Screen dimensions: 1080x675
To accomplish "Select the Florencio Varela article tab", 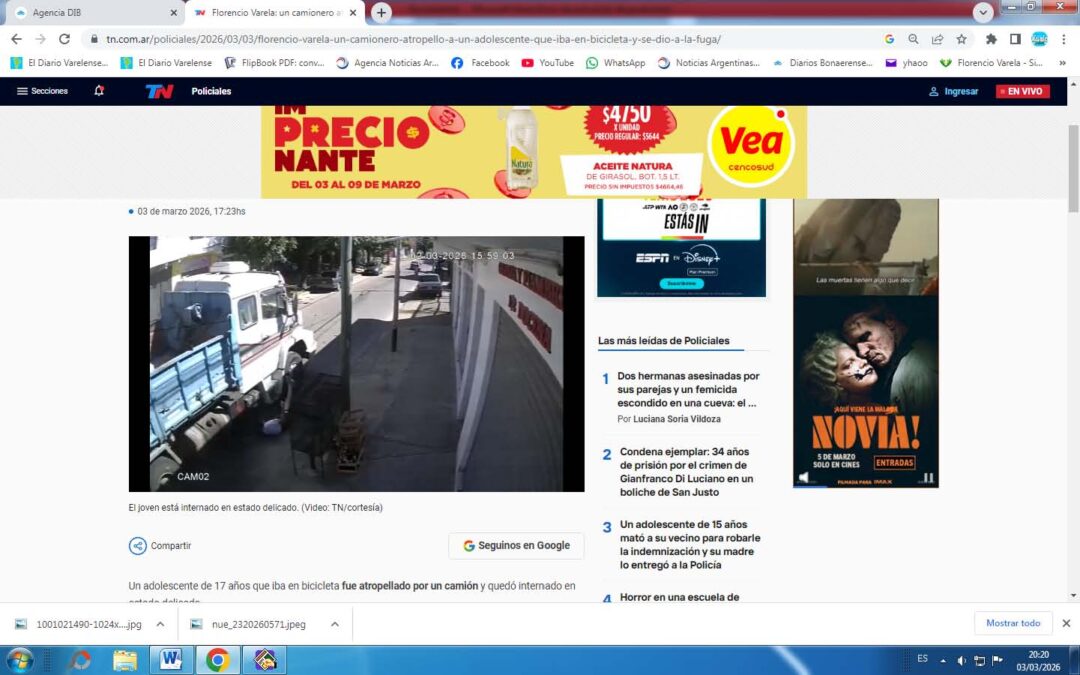I will pos(276,12).
